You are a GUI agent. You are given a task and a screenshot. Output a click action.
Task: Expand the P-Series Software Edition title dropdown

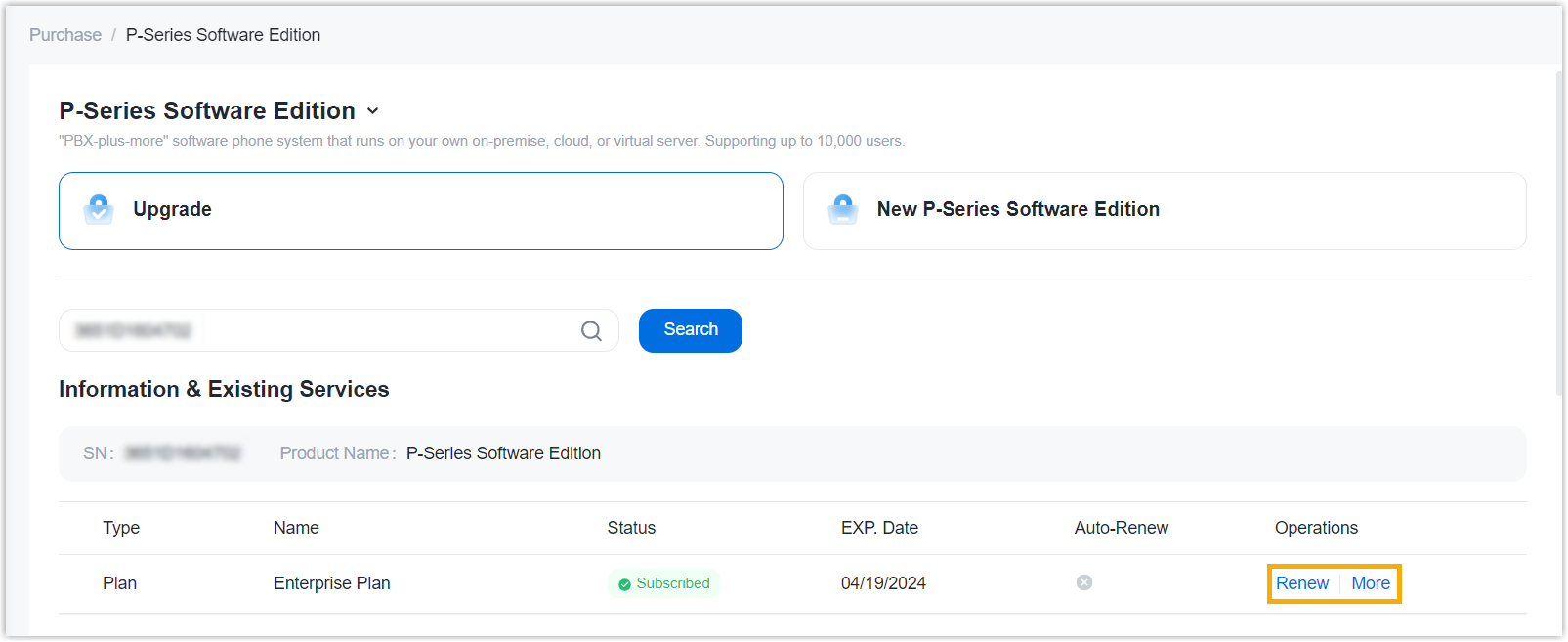pos(372,111)
